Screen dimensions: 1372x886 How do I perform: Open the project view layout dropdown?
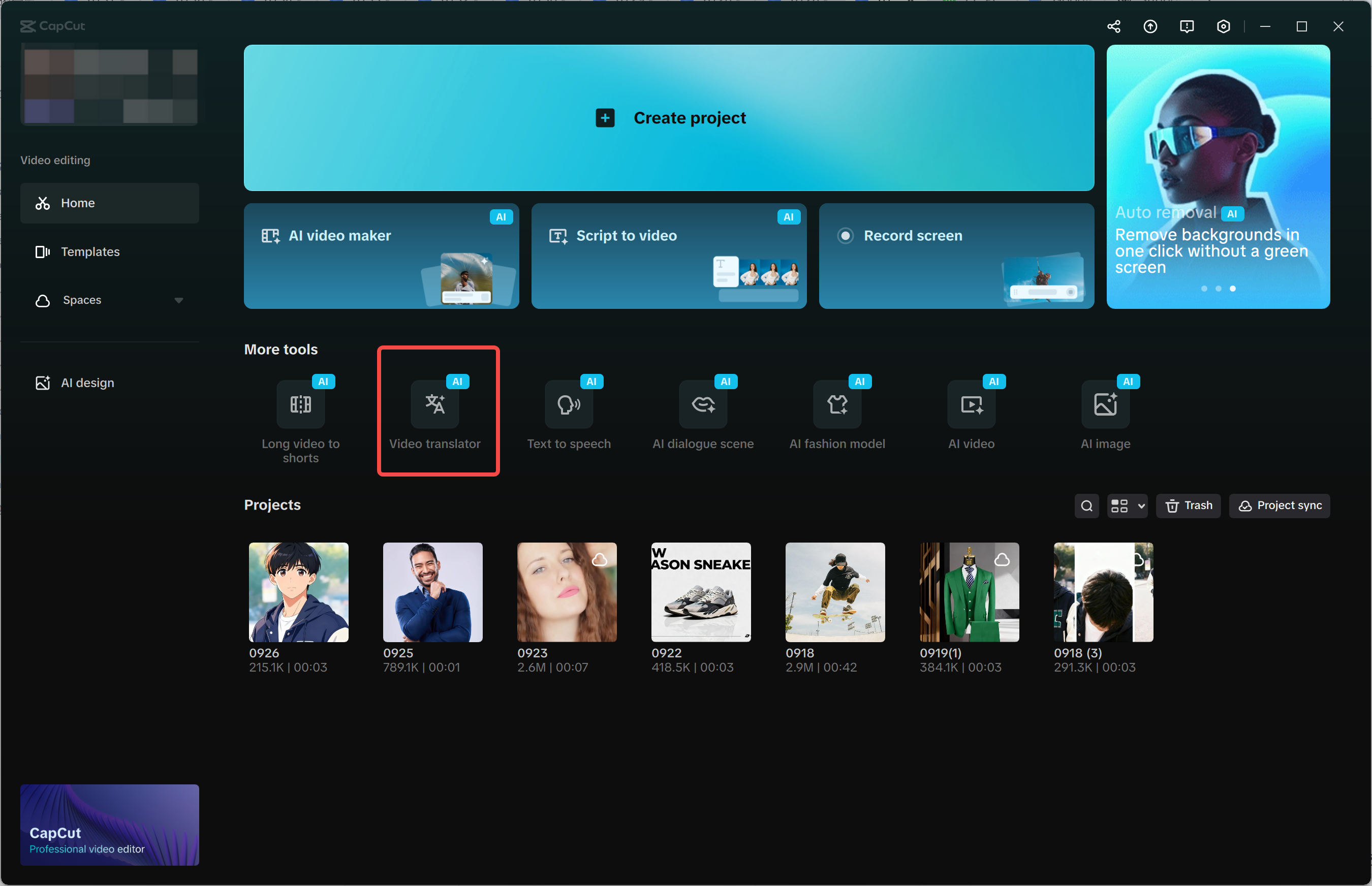(1126, 505)
